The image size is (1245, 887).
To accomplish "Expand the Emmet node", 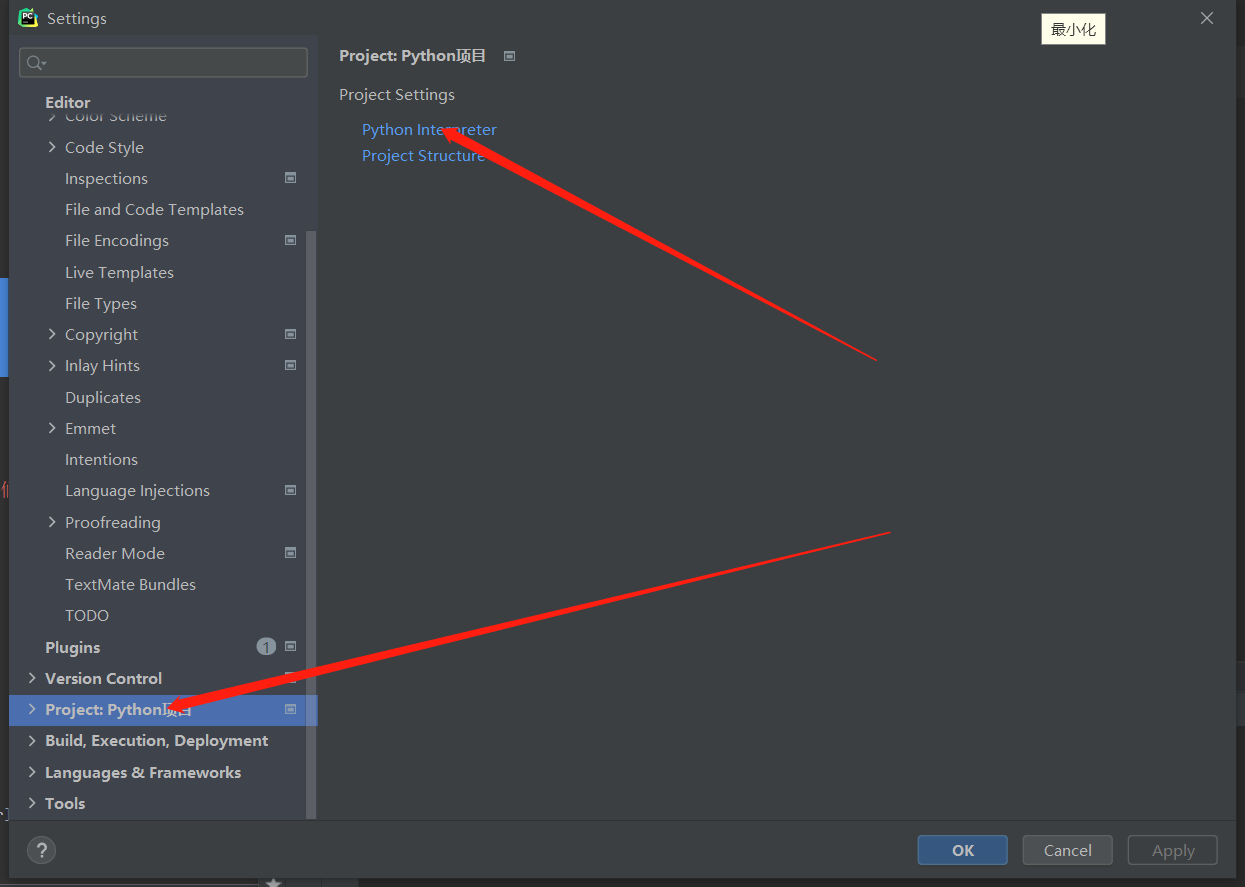I will point(52,428).
